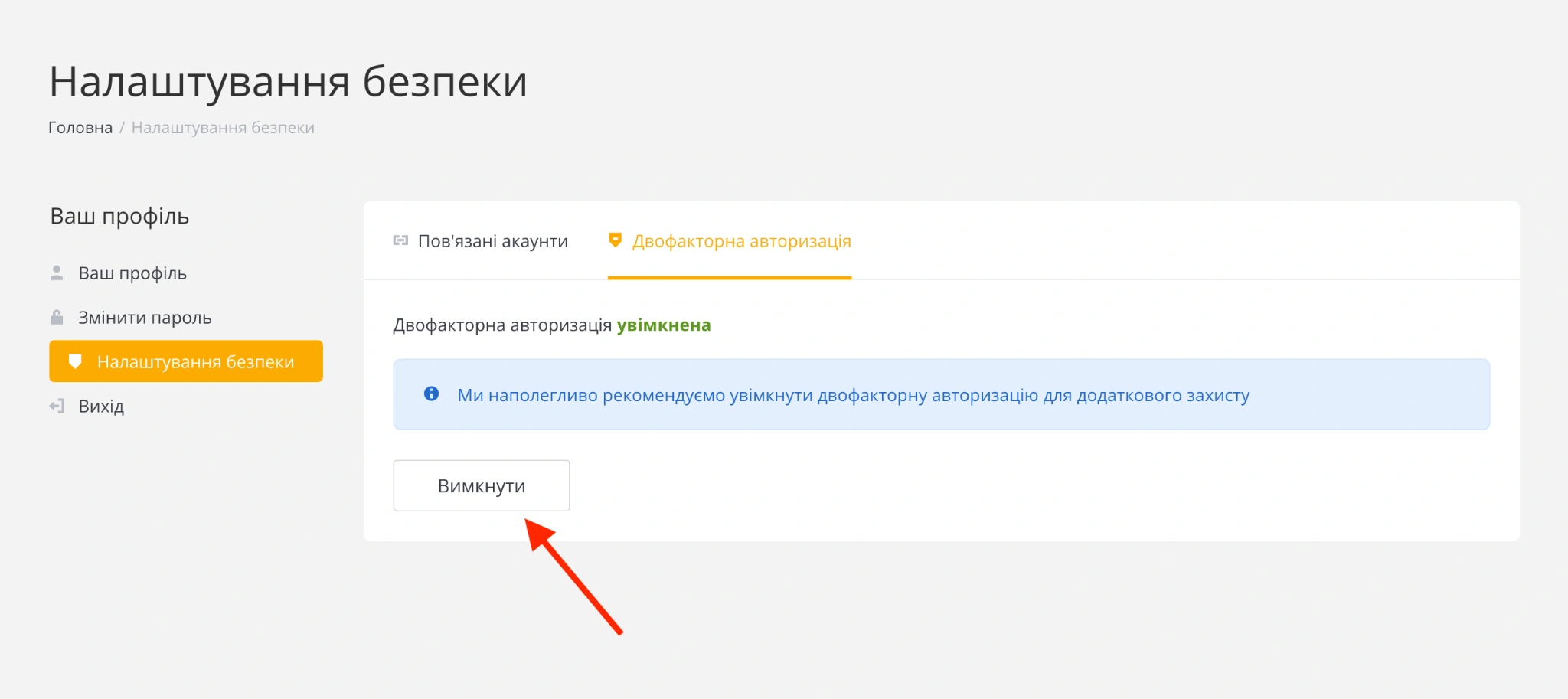Switch to the "Пов'язані акаунти" tab
Viewport: 1568px width, 699px height.
click(x=492, y=241)
